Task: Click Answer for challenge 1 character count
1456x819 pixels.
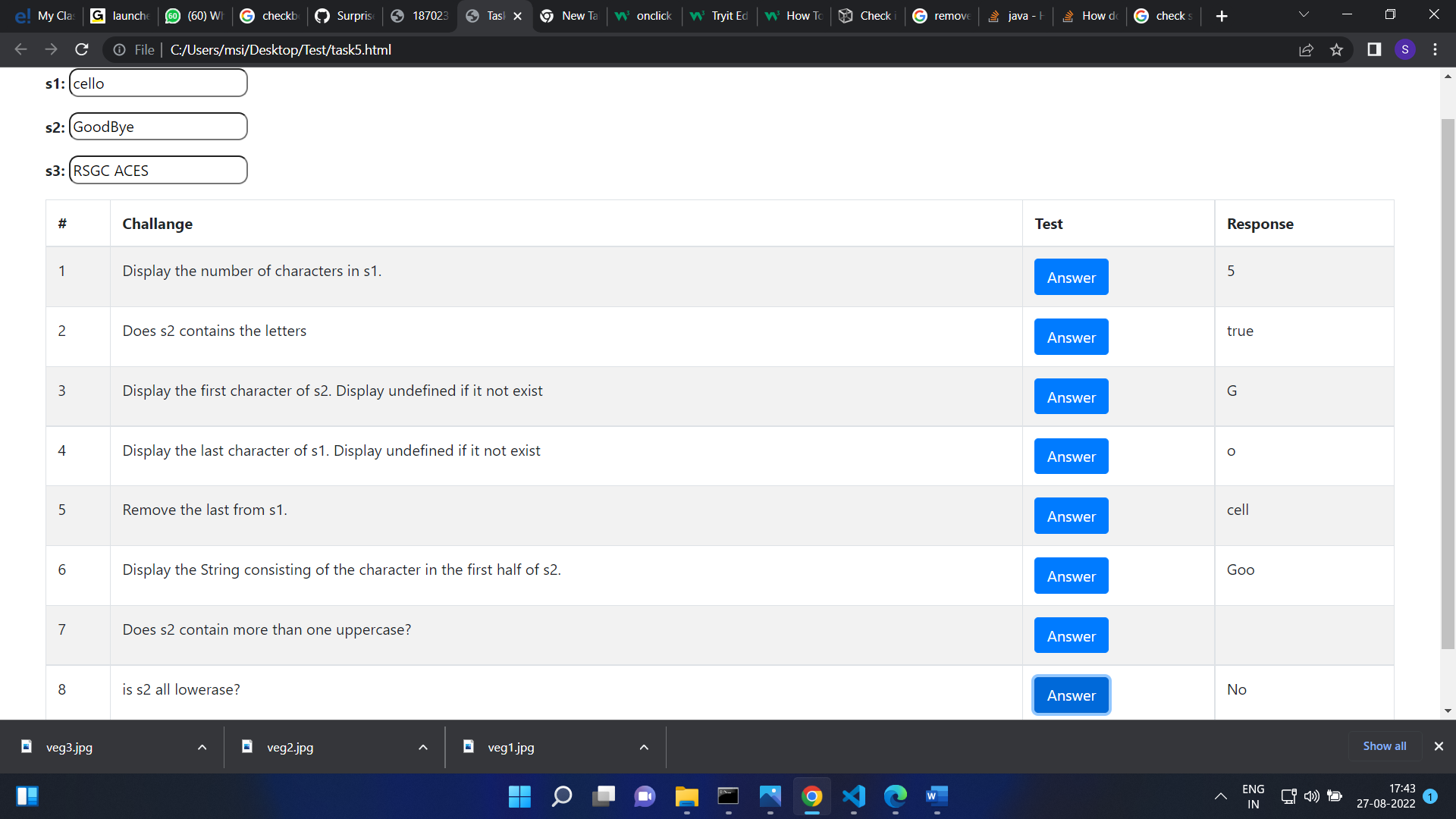Action: click(1071, 278)
